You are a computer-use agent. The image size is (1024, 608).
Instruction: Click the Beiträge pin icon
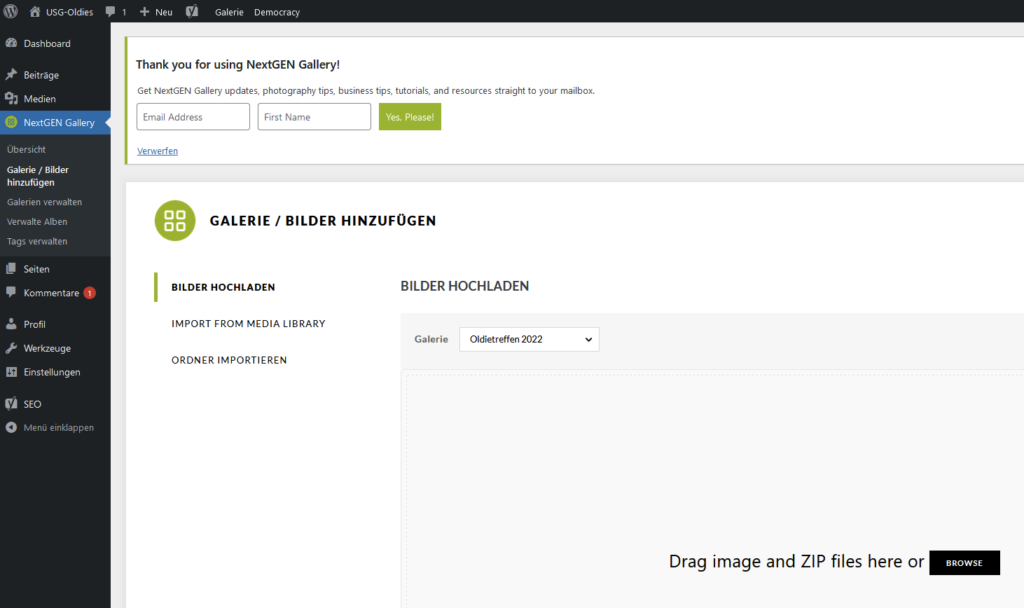pyautogui.click(x=11, y=74)
